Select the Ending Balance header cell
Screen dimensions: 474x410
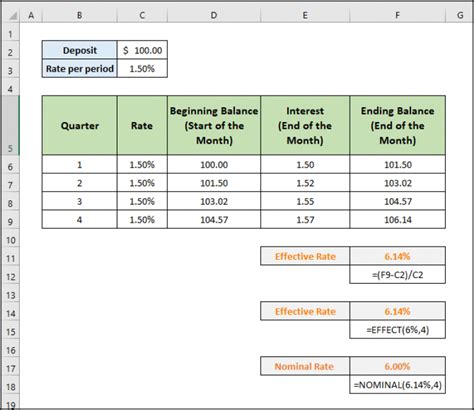(398, 125)
